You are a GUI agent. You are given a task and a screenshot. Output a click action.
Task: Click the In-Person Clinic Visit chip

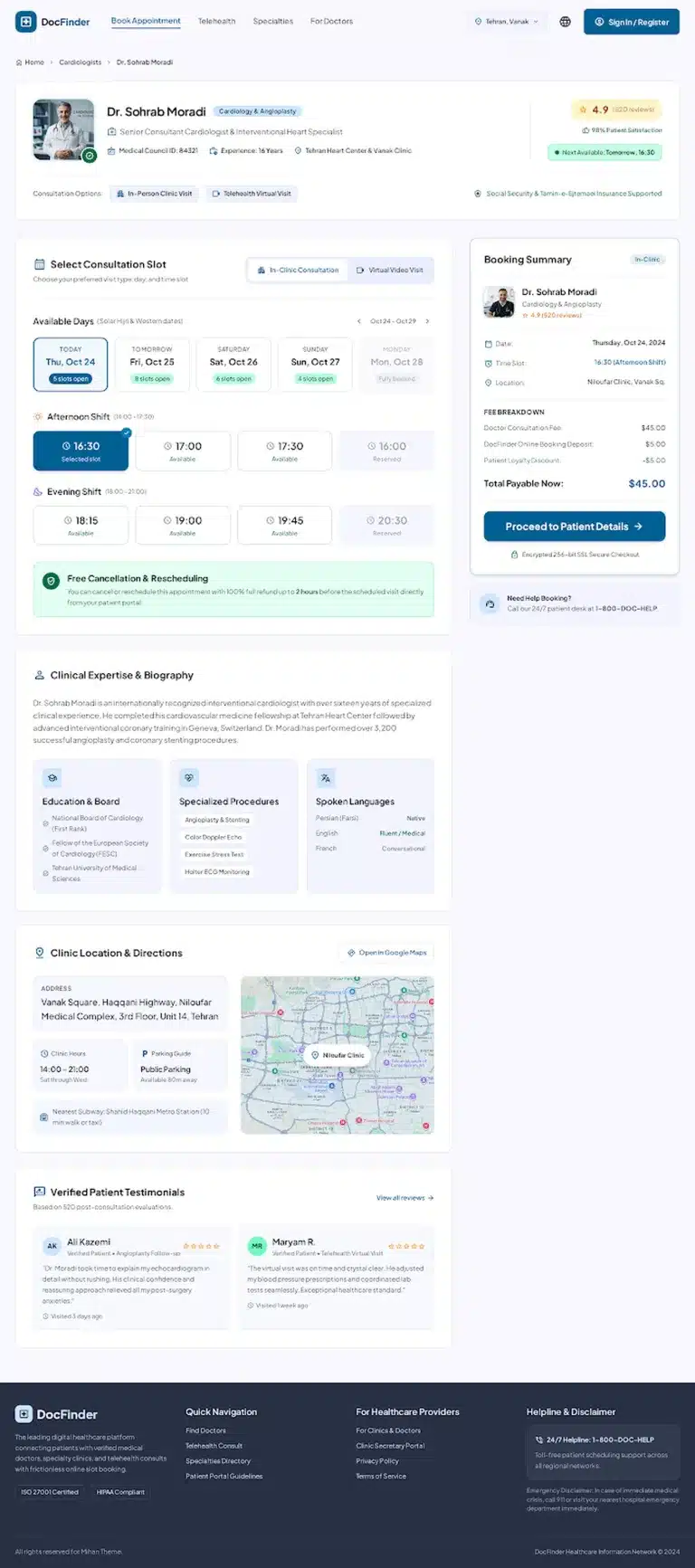[156, 194]
